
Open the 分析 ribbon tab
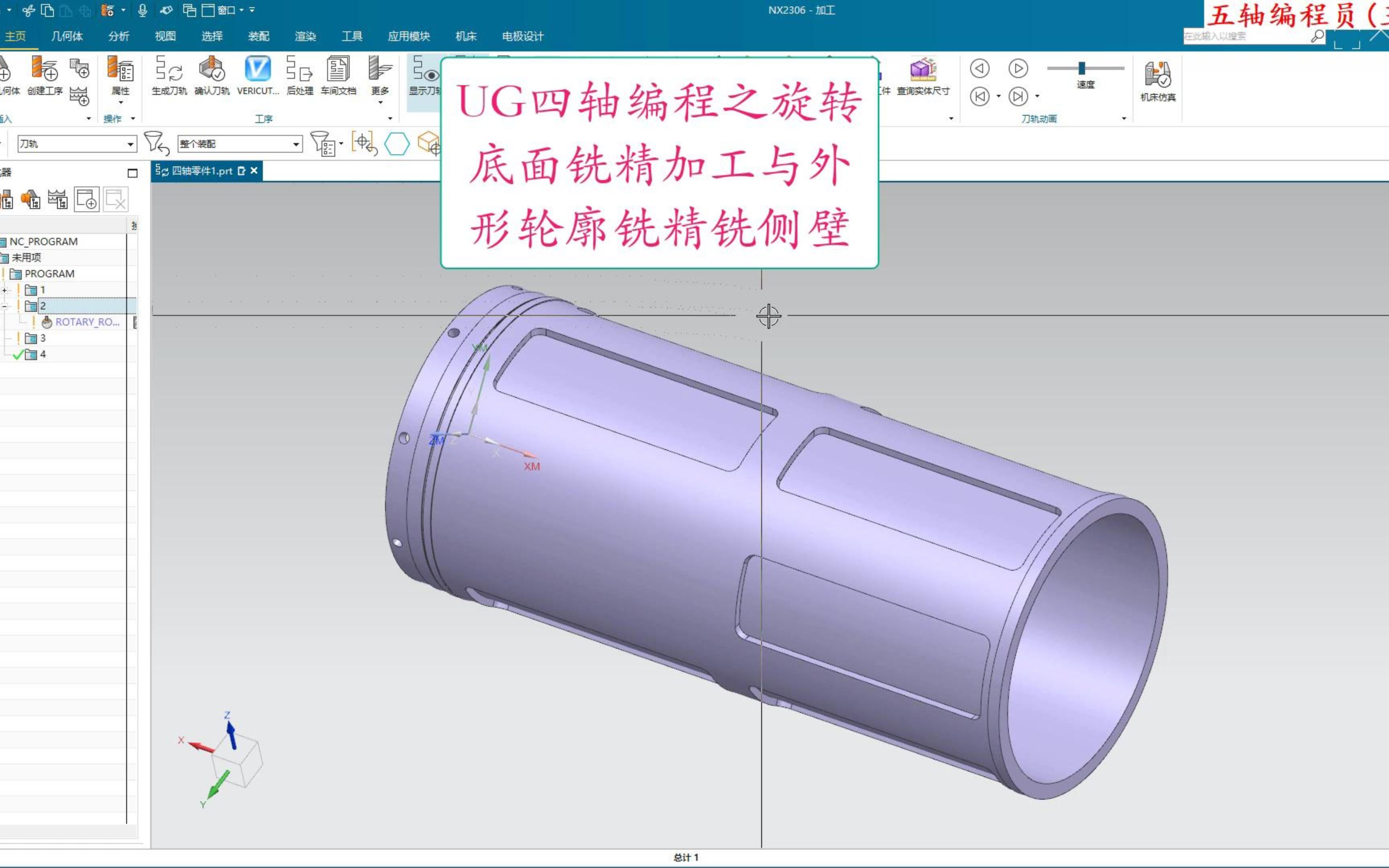pos(119,36)
